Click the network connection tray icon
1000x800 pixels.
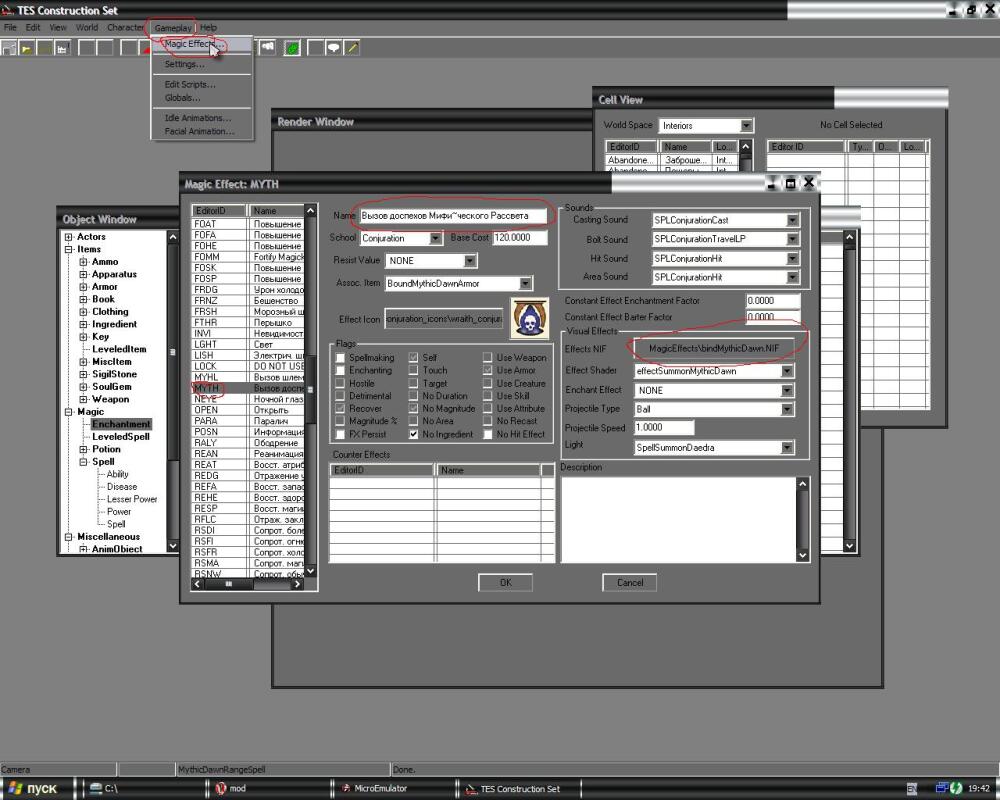coord(942,789)
